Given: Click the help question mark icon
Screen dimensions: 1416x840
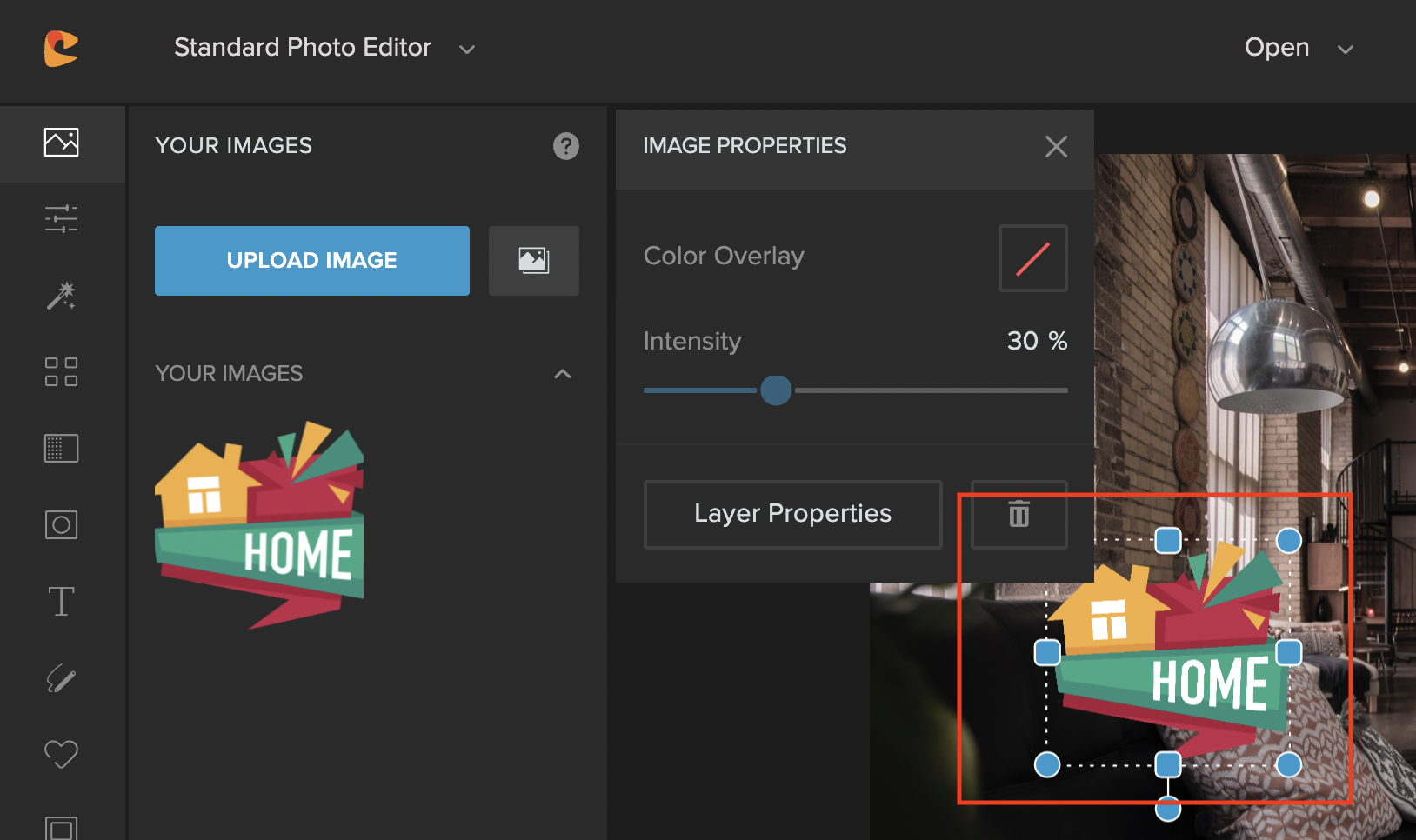Looking at the screenshot, I should (x=566, y=146).
